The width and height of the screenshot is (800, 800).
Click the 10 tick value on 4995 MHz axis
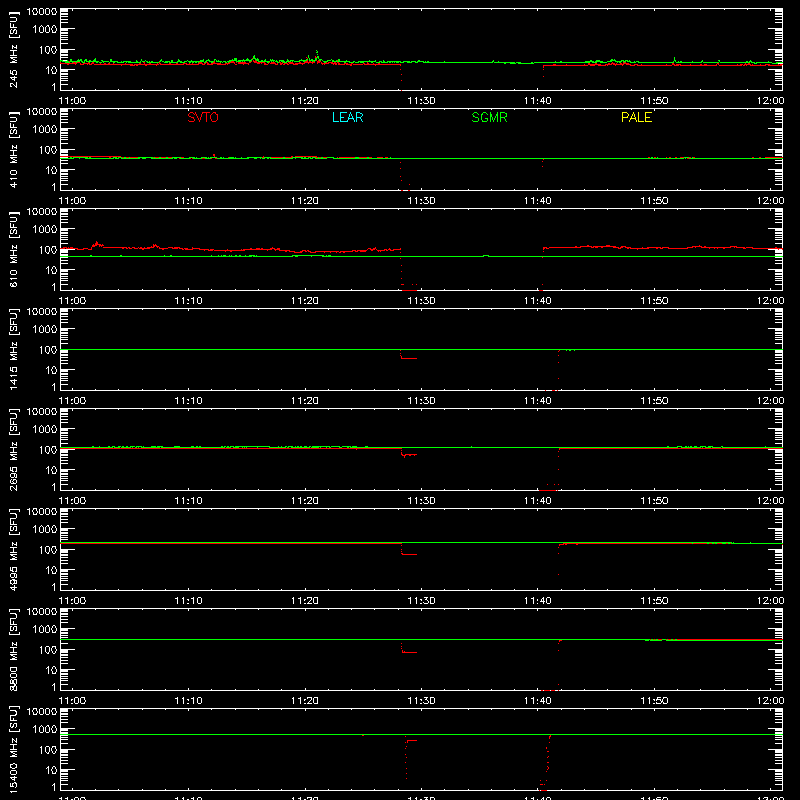click(51, 570)
